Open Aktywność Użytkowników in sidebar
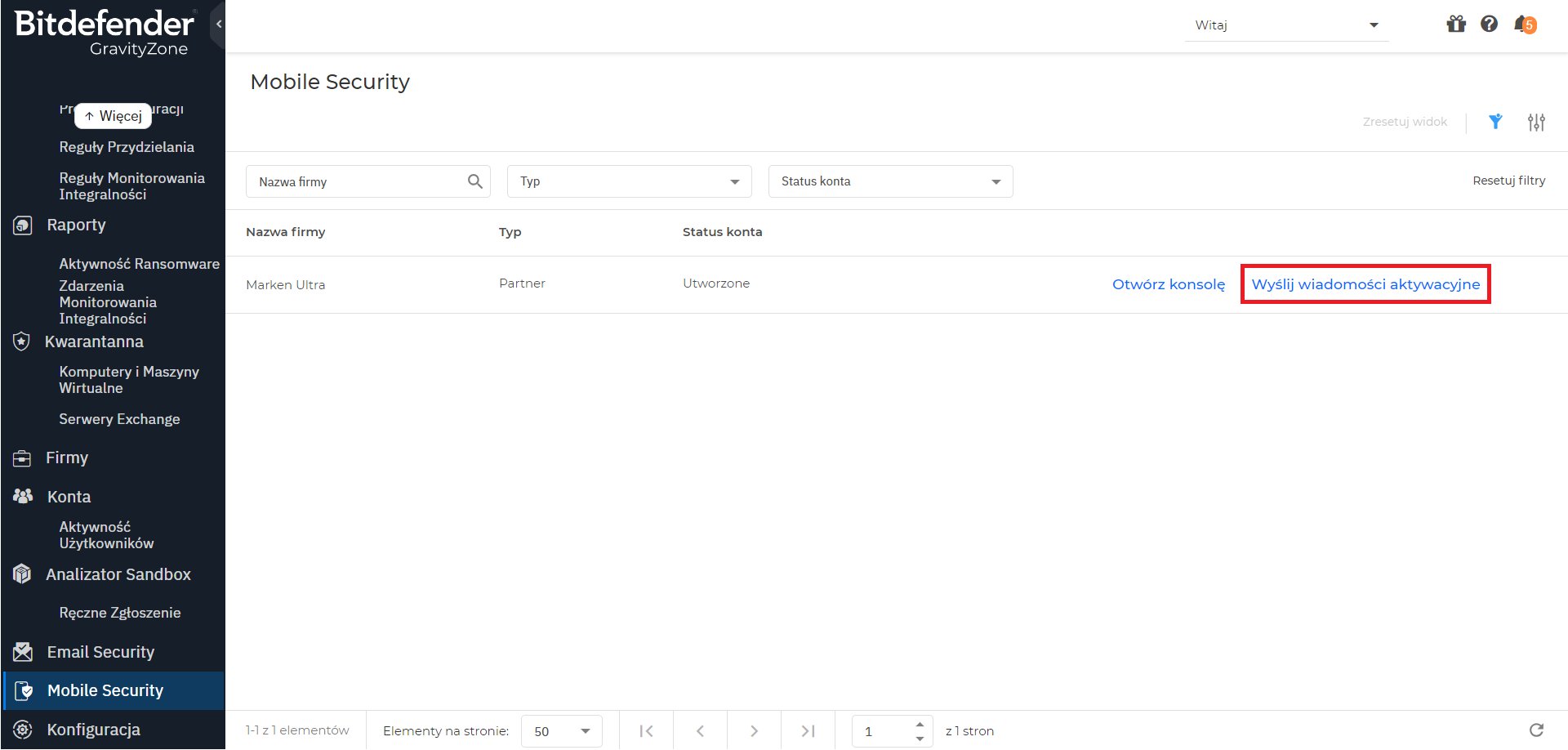 click(106, 535)
